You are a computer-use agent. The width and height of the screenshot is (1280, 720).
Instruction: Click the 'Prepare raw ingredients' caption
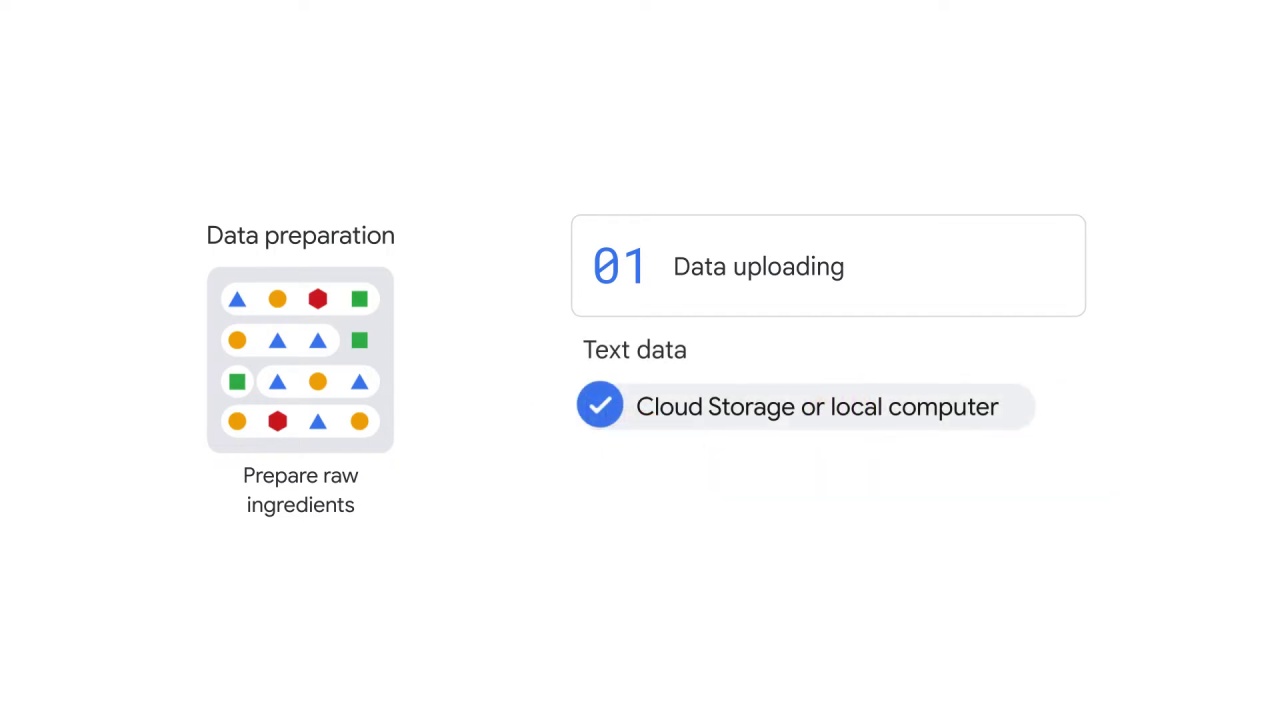coord(300,490)
